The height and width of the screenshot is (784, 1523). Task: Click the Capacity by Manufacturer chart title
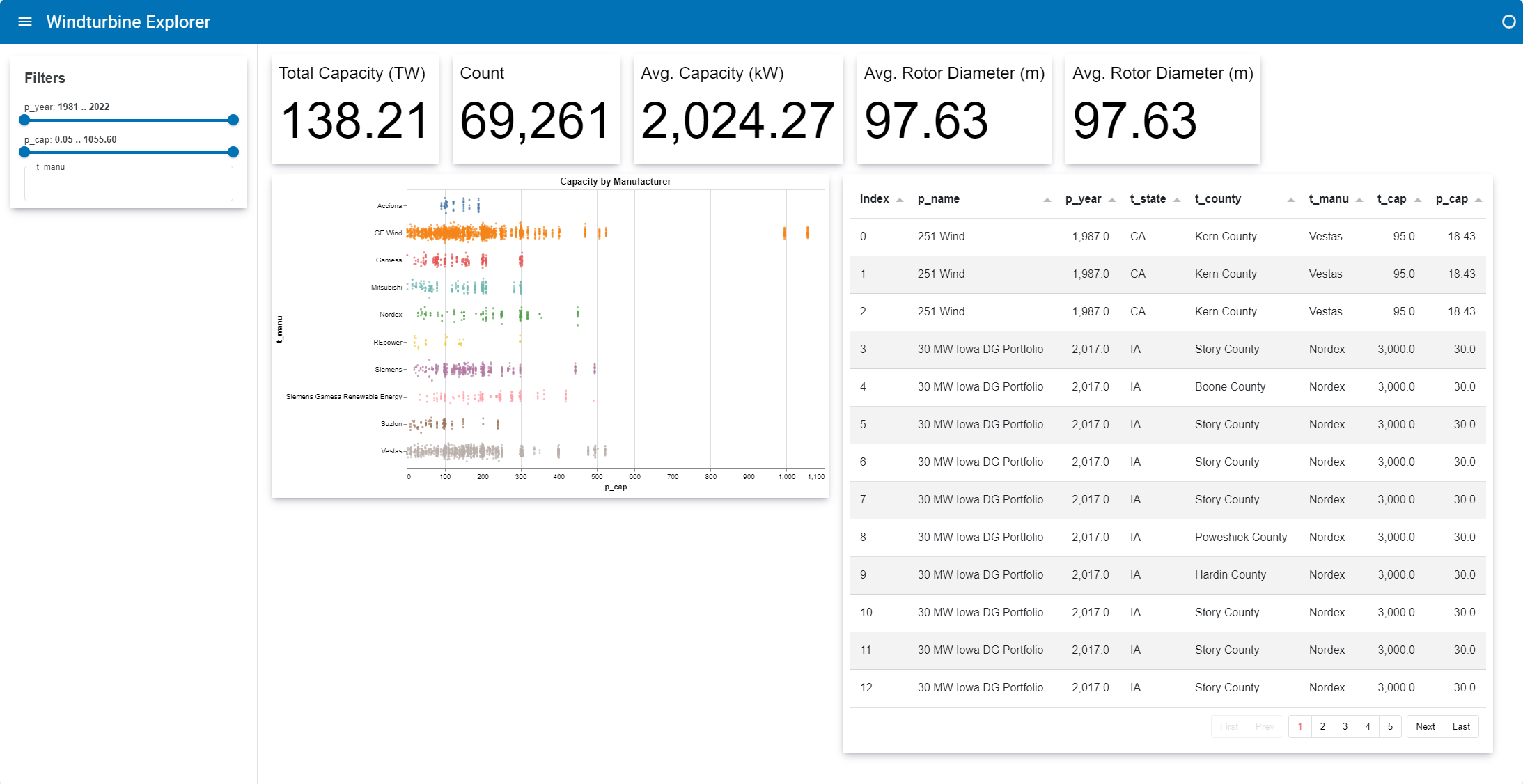[x=616, y=181]
